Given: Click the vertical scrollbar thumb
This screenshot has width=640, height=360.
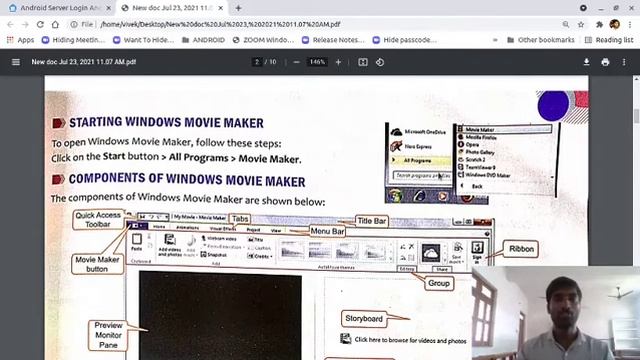Looking at the screenshot, I should pos(636,116).
